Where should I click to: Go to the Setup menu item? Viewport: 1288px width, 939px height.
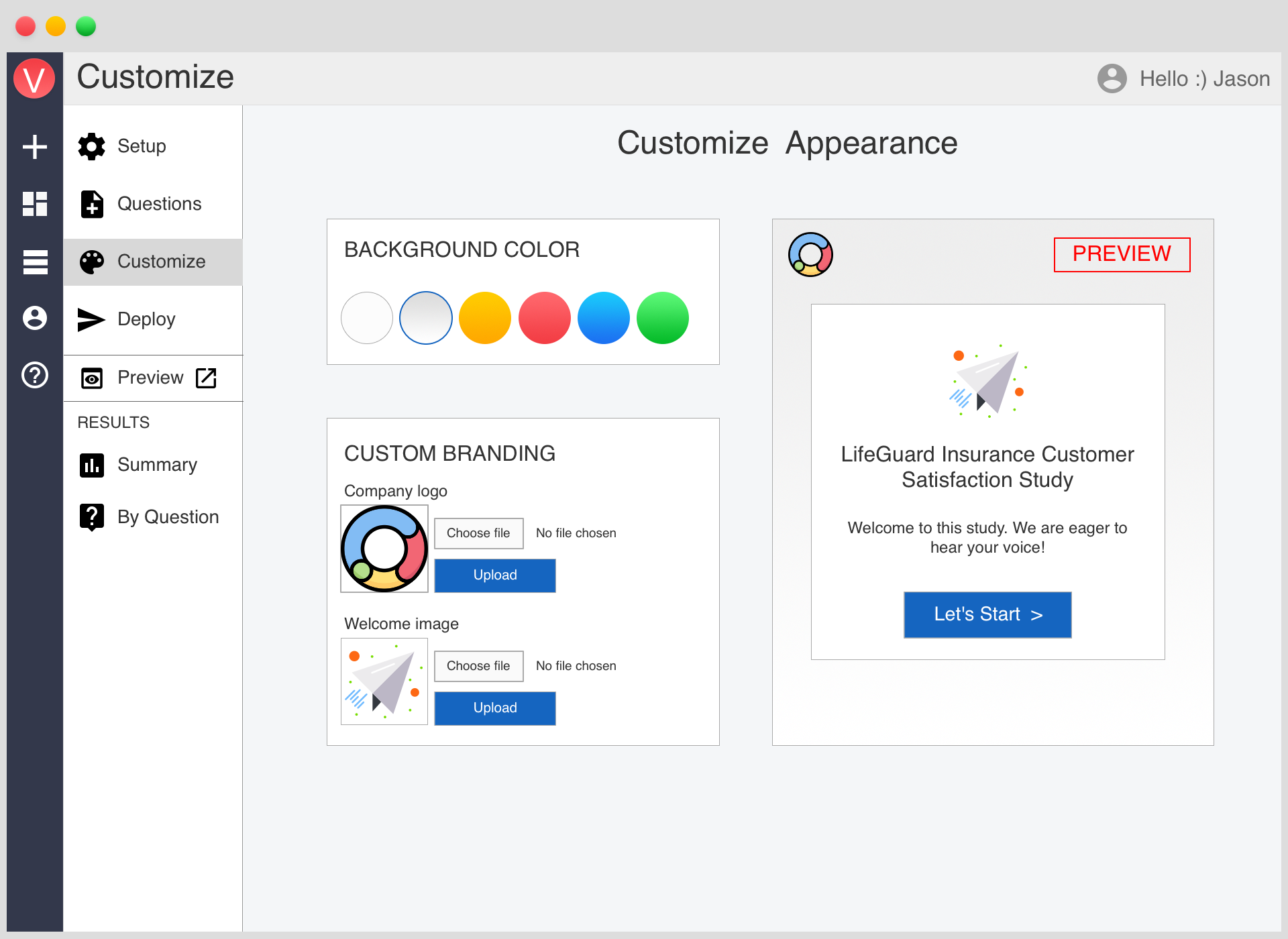coord(142,146)
